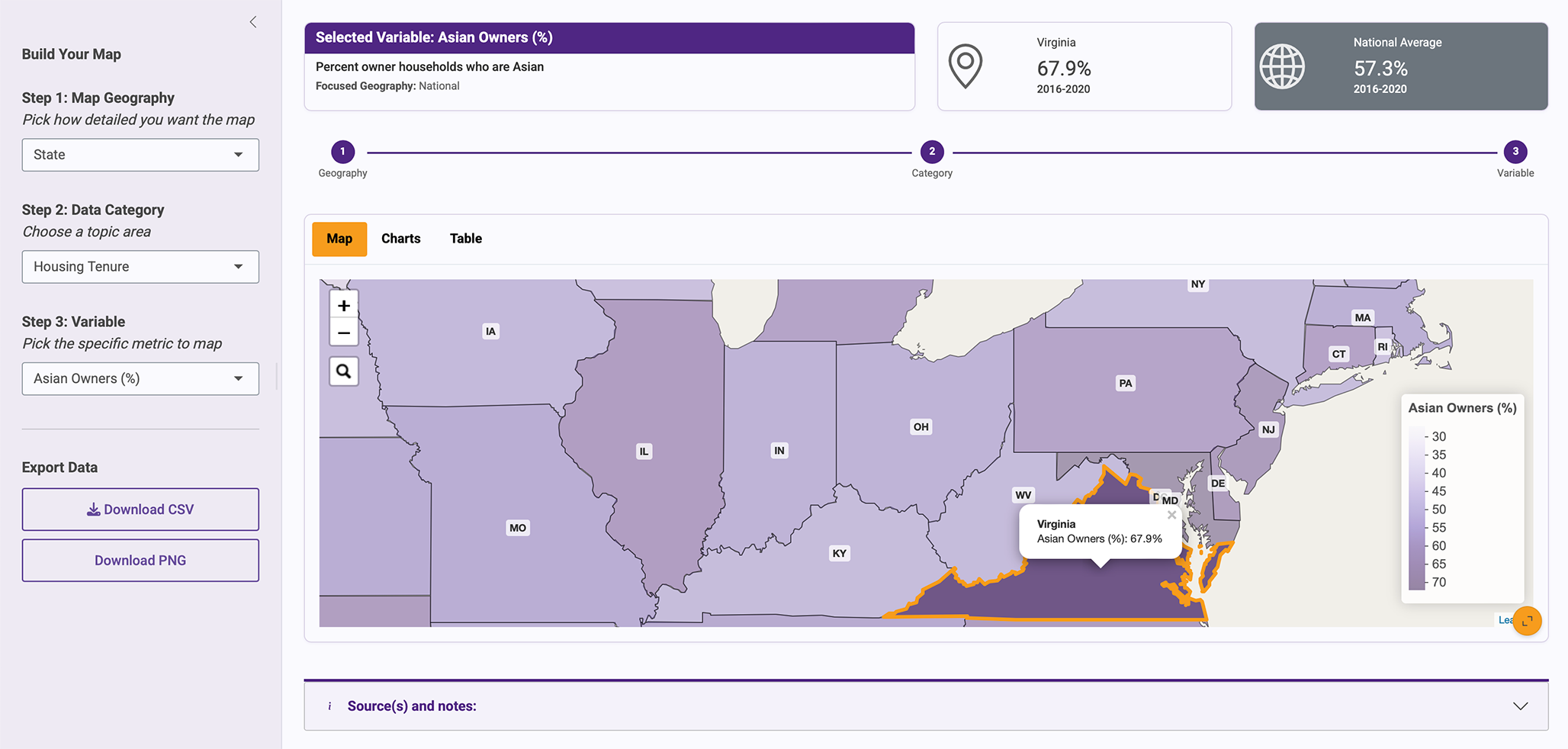Select the RI state label on map
This screenshot has width=1568, height=749.
pyautogui.click(x=1383, y=346)
